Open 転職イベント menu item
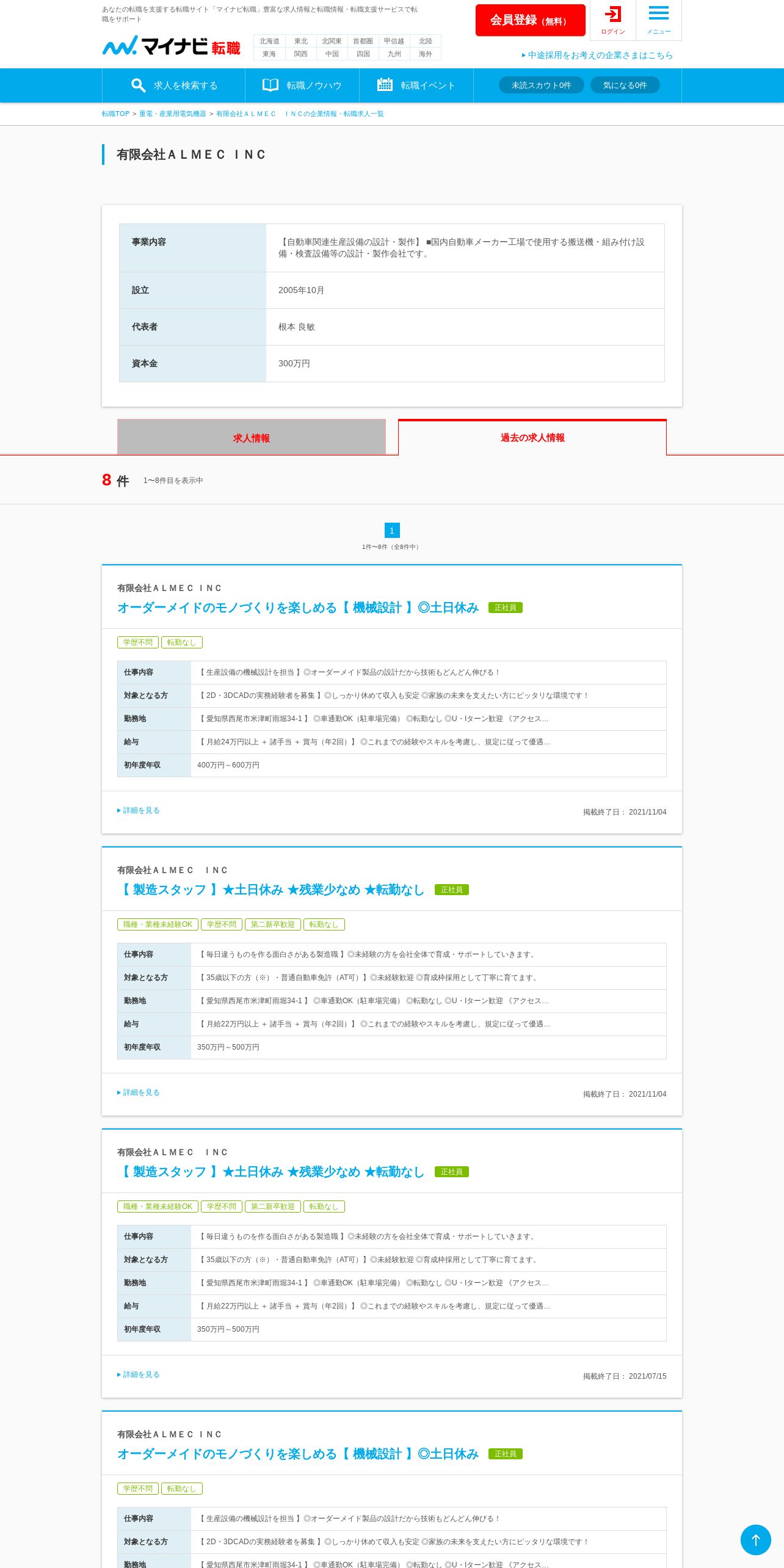The height and width of the screenshot is (1568, 784). [x=416, y=85]
